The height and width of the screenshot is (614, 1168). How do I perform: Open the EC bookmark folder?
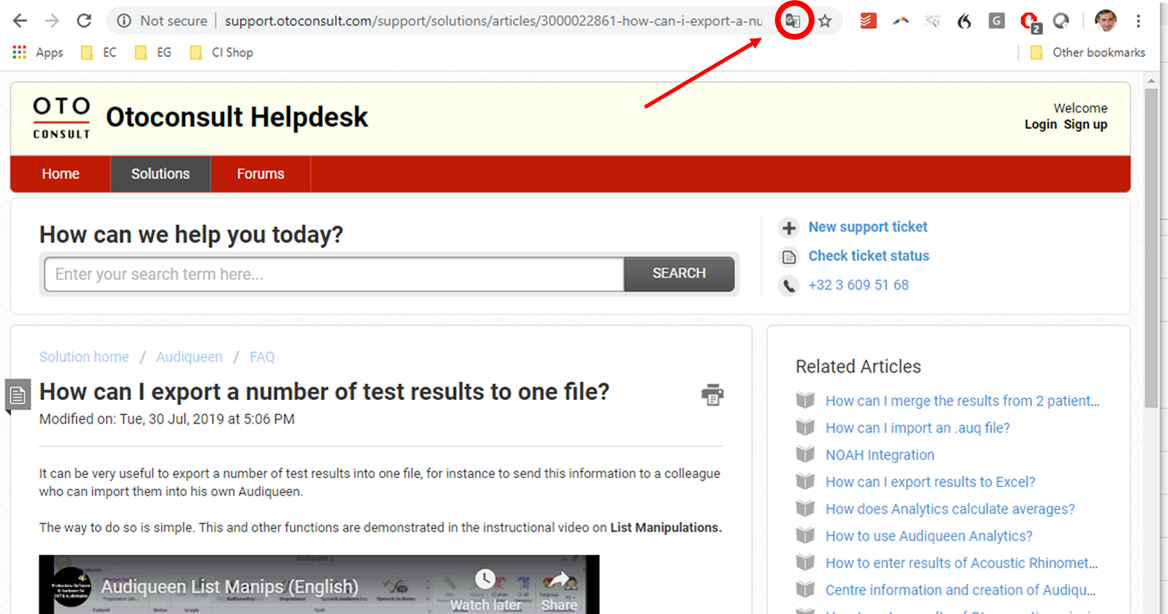pyautogui.click(x=98, y=52)
